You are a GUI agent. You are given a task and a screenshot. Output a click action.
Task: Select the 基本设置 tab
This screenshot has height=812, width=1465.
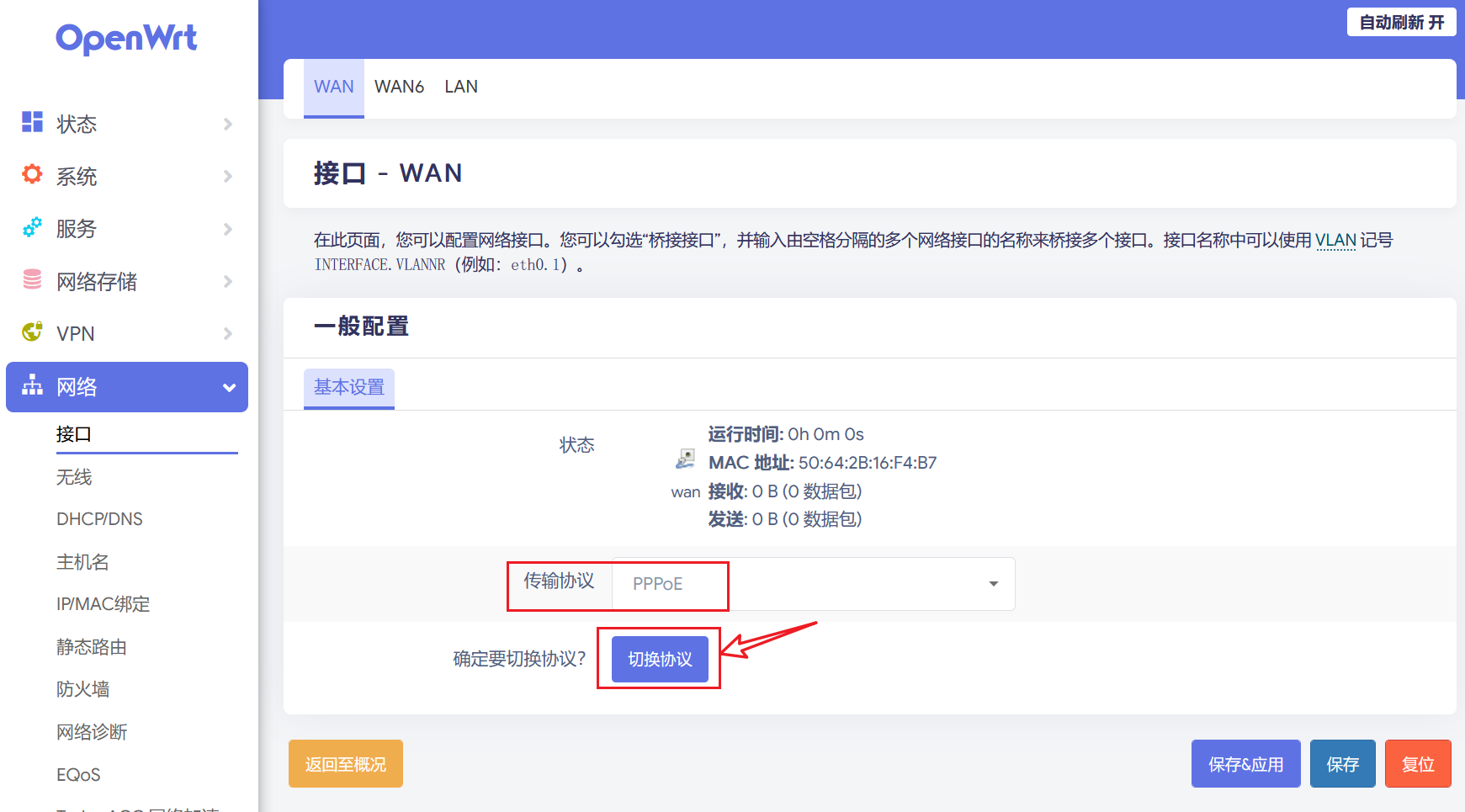click(x=349, y=388)
